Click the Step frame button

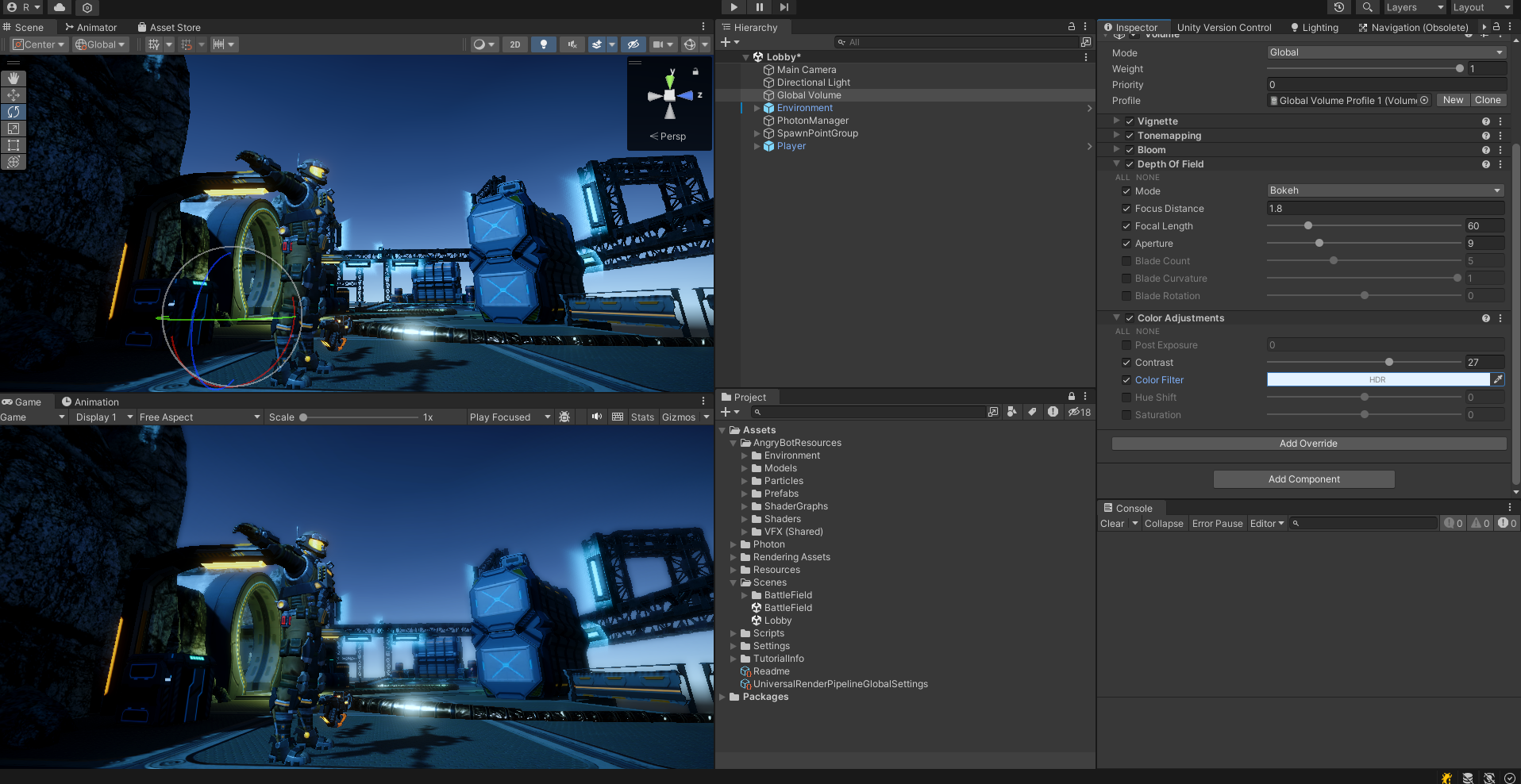(784, 7)
